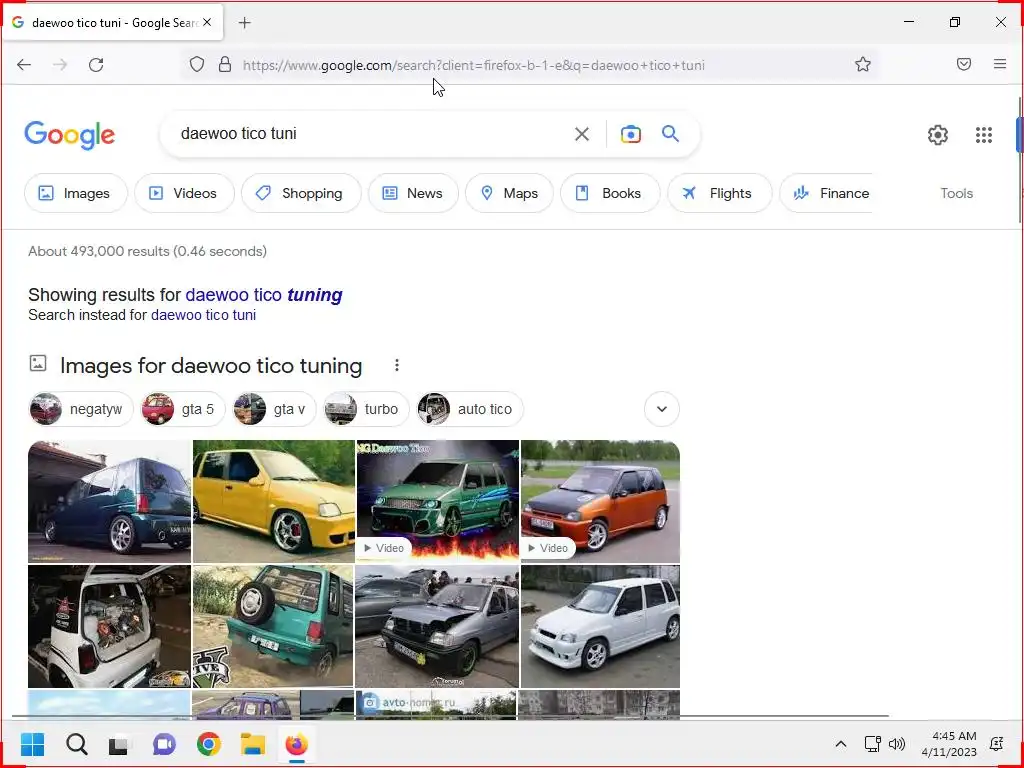The width and height of the screenshot is (1024, 768).
Task: Click the Google search text field
Action: [369, 134]
